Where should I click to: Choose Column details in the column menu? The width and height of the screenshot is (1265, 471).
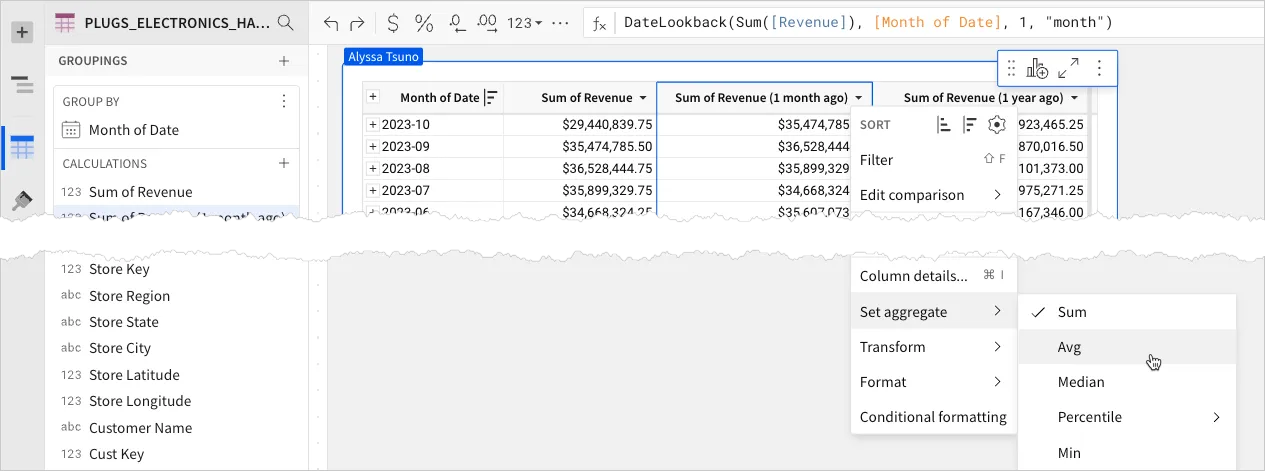click(933, 276)
